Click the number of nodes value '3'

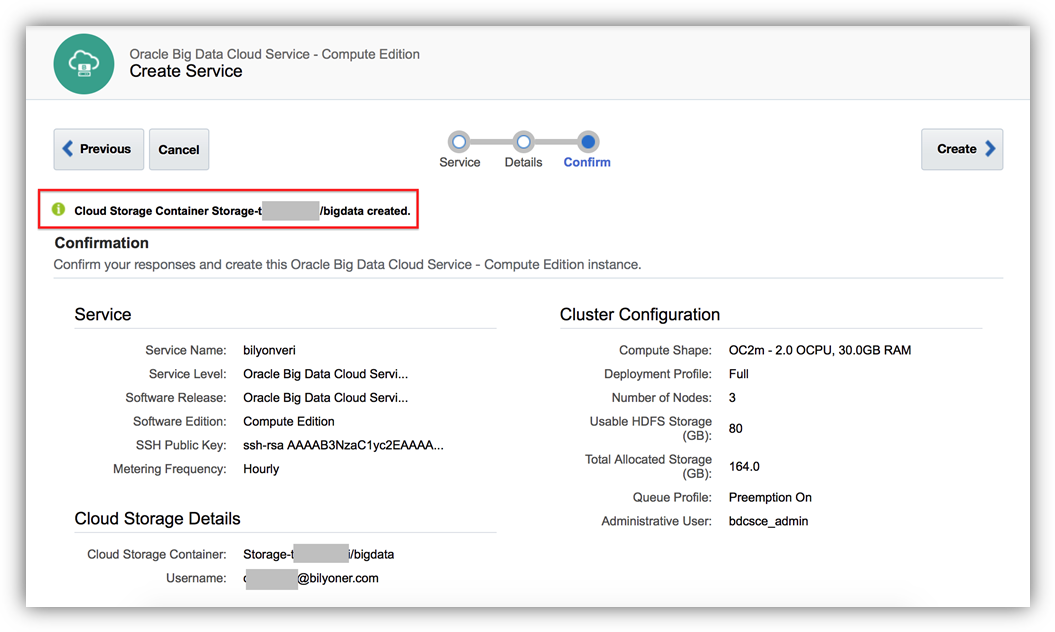pyautogui.click(x=732, y=398)
